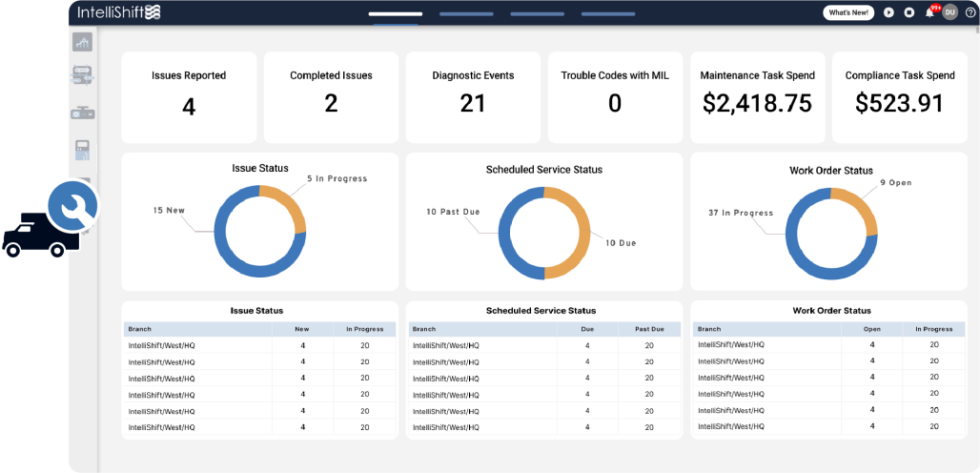Click Branch header in Work Order Status table
The width and height of the screenshot is (980, 473).
pyautogui.click(x=709, y=329)
